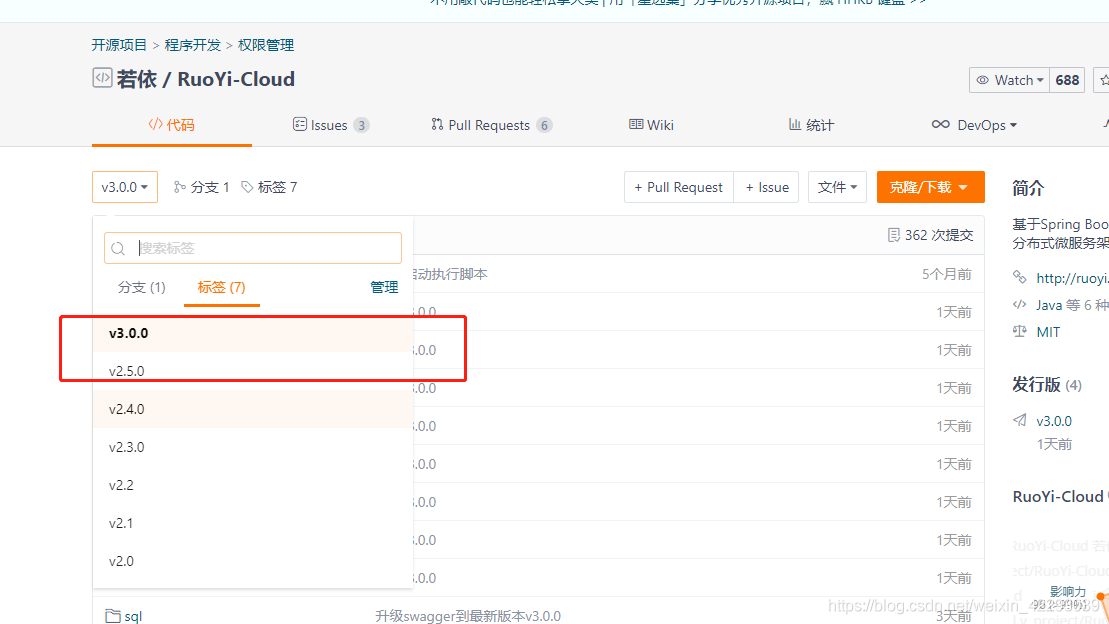Open the v3.0.0 release under 发行版
This screenshot has height=624, width=1109.
tap(1054, 421)
